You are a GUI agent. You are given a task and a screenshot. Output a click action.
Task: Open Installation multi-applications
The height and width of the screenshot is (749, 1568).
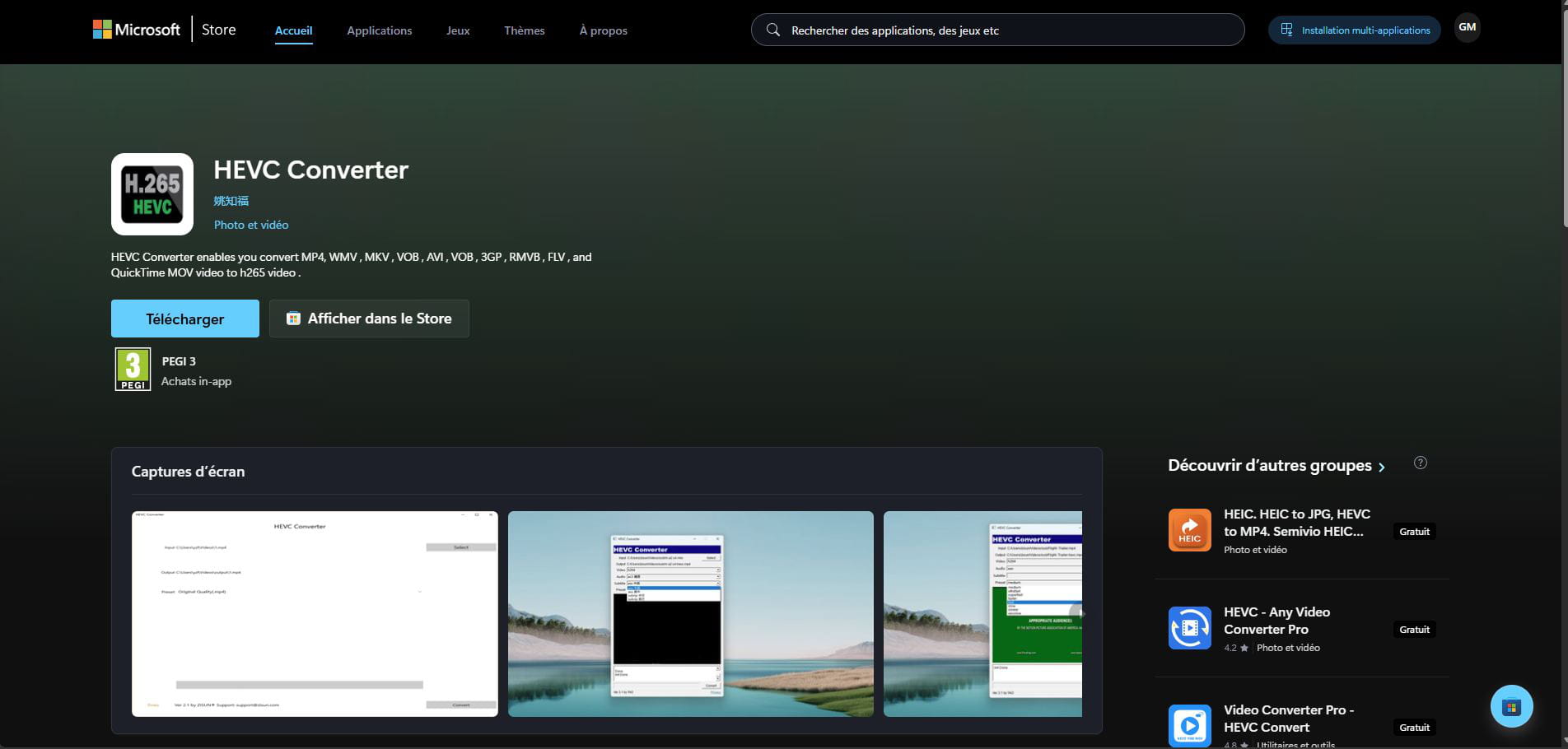click(1355, 30)
